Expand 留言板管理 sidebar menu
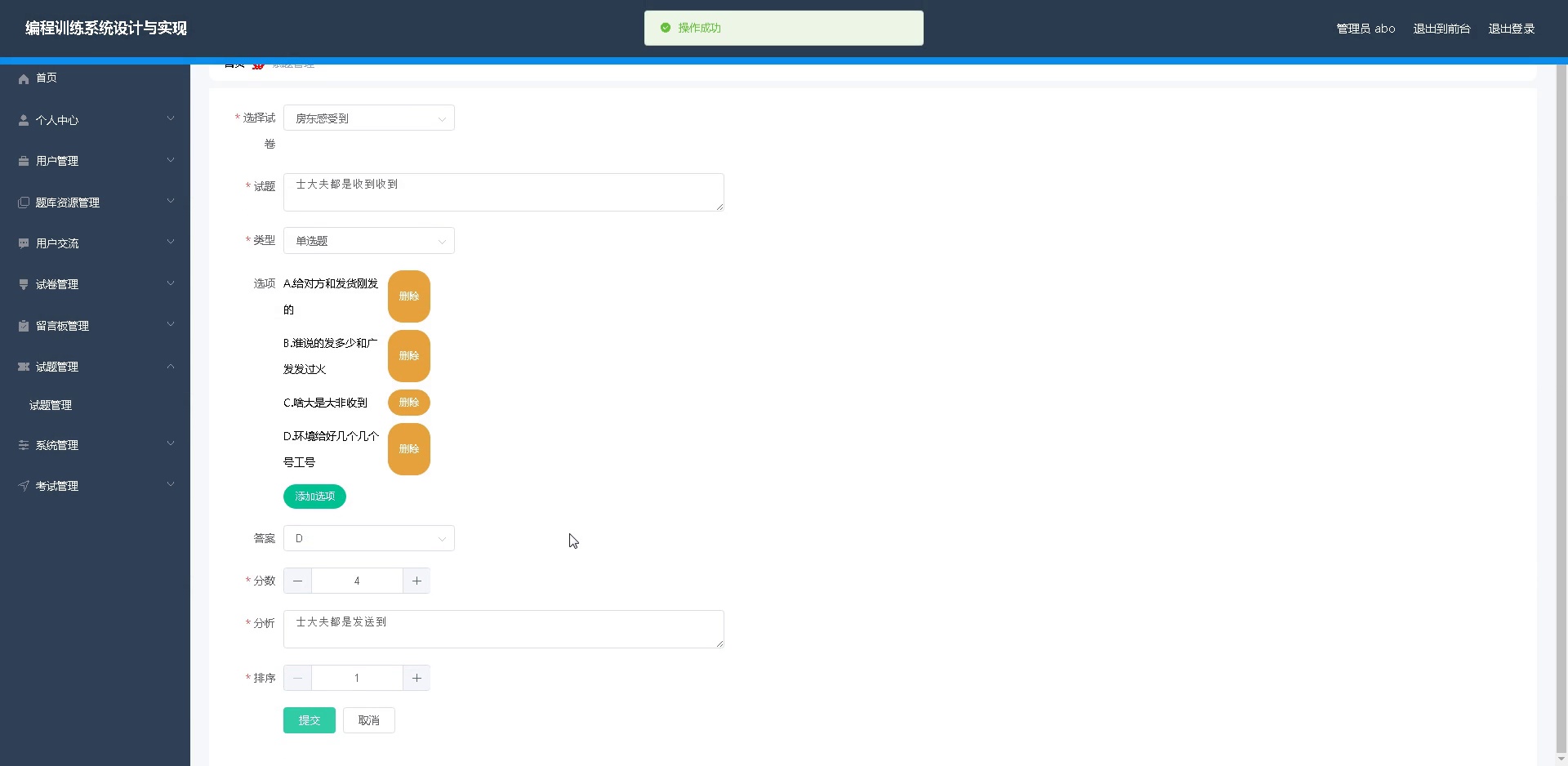Screen dimensions: 1568x766 95,326
